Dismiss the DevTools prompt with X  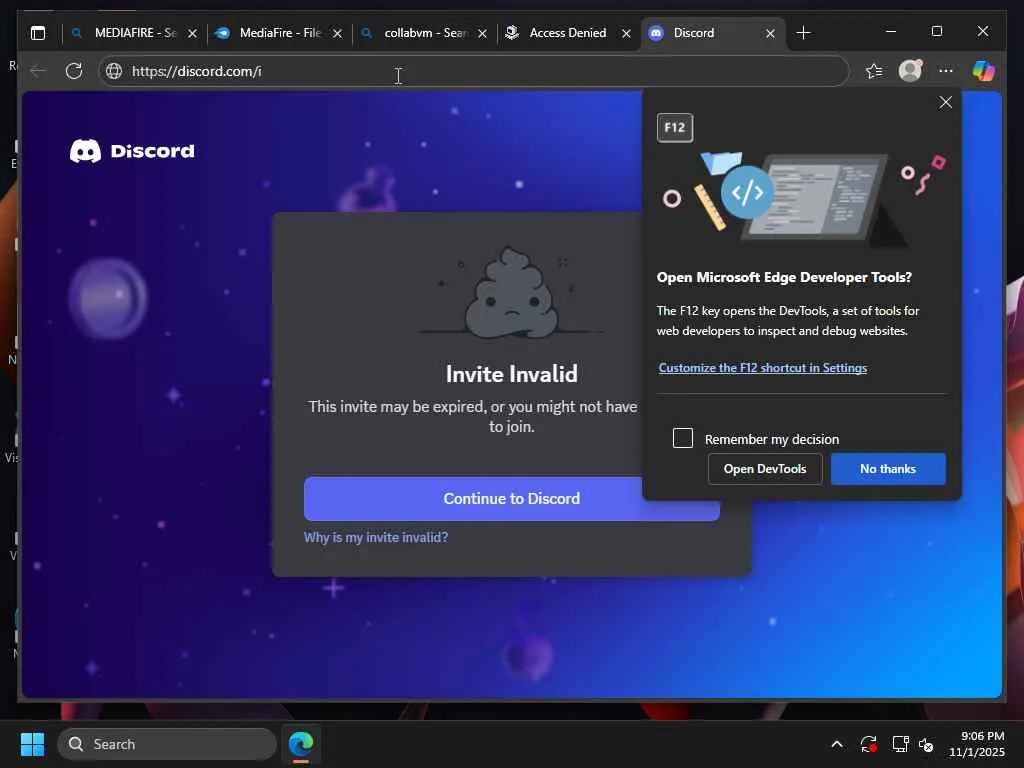coord(946,103)
